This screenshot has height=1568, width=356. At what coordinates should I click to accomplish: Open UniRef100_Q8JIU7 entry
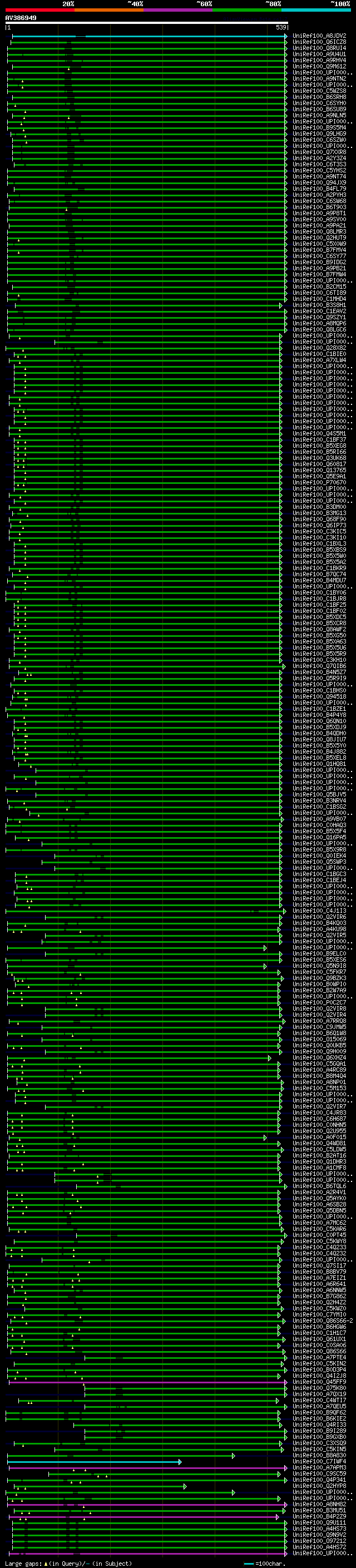click(319, 739)
